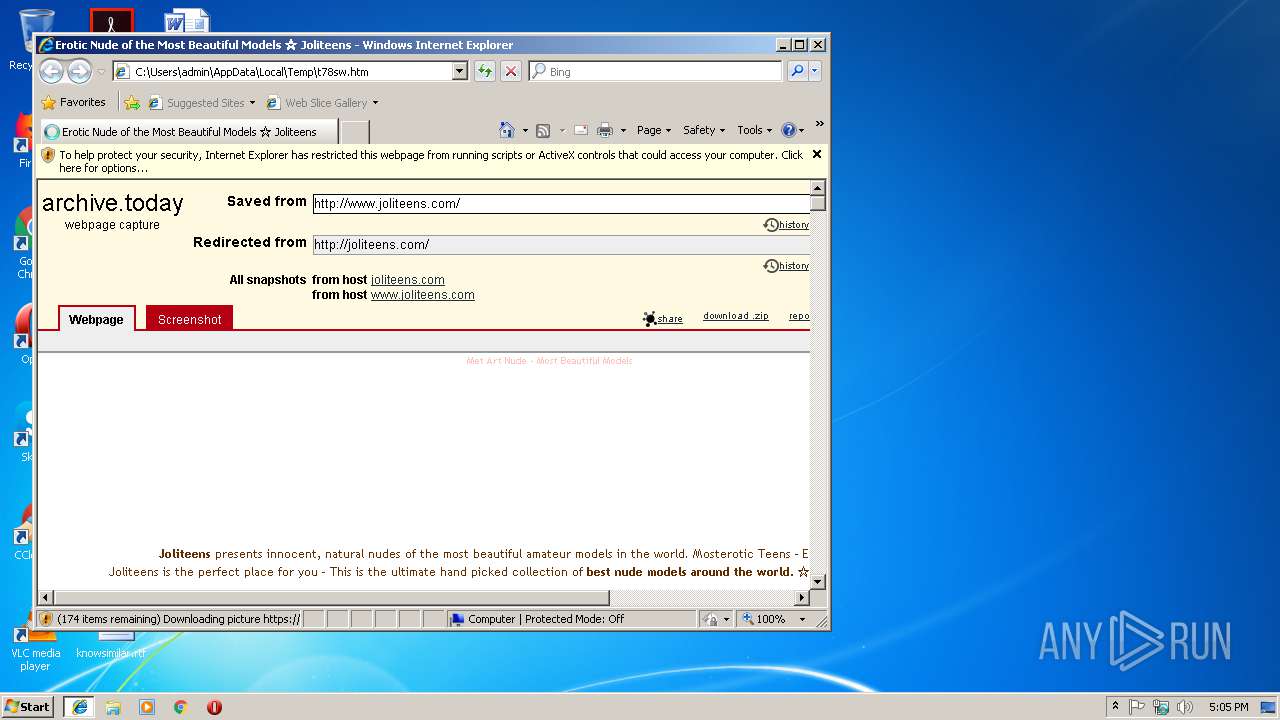Click the RSS feeds icon

(543, 130)
